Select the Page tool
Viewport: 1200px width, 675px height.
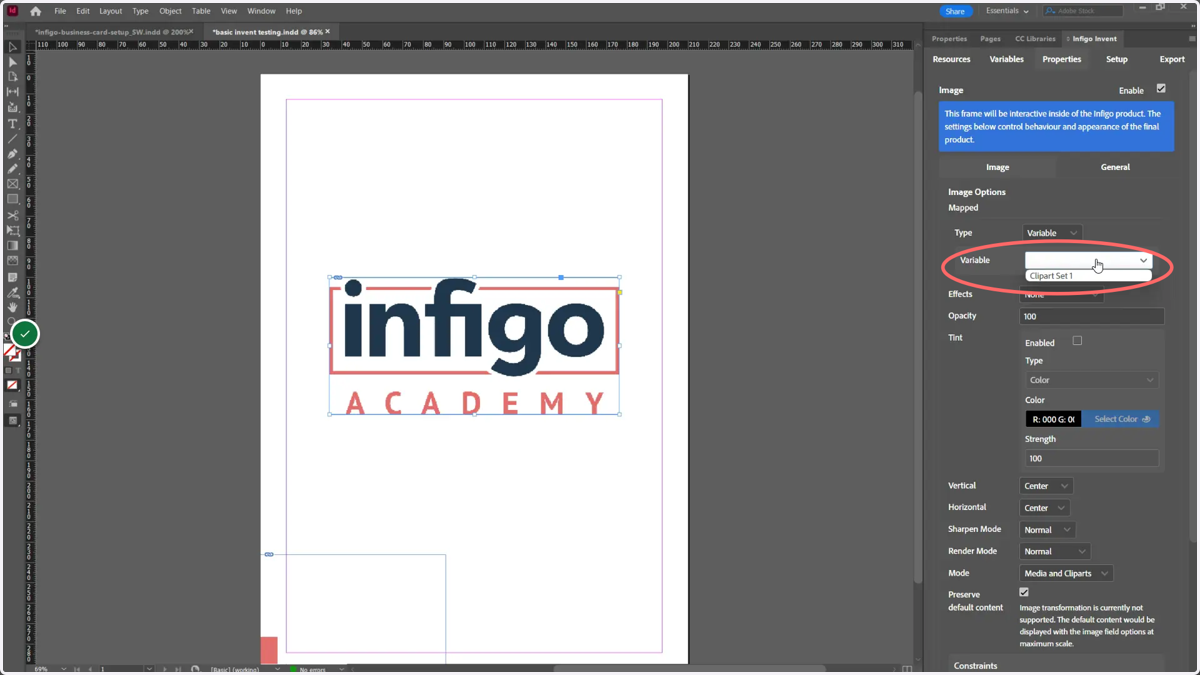pos(13,77)
